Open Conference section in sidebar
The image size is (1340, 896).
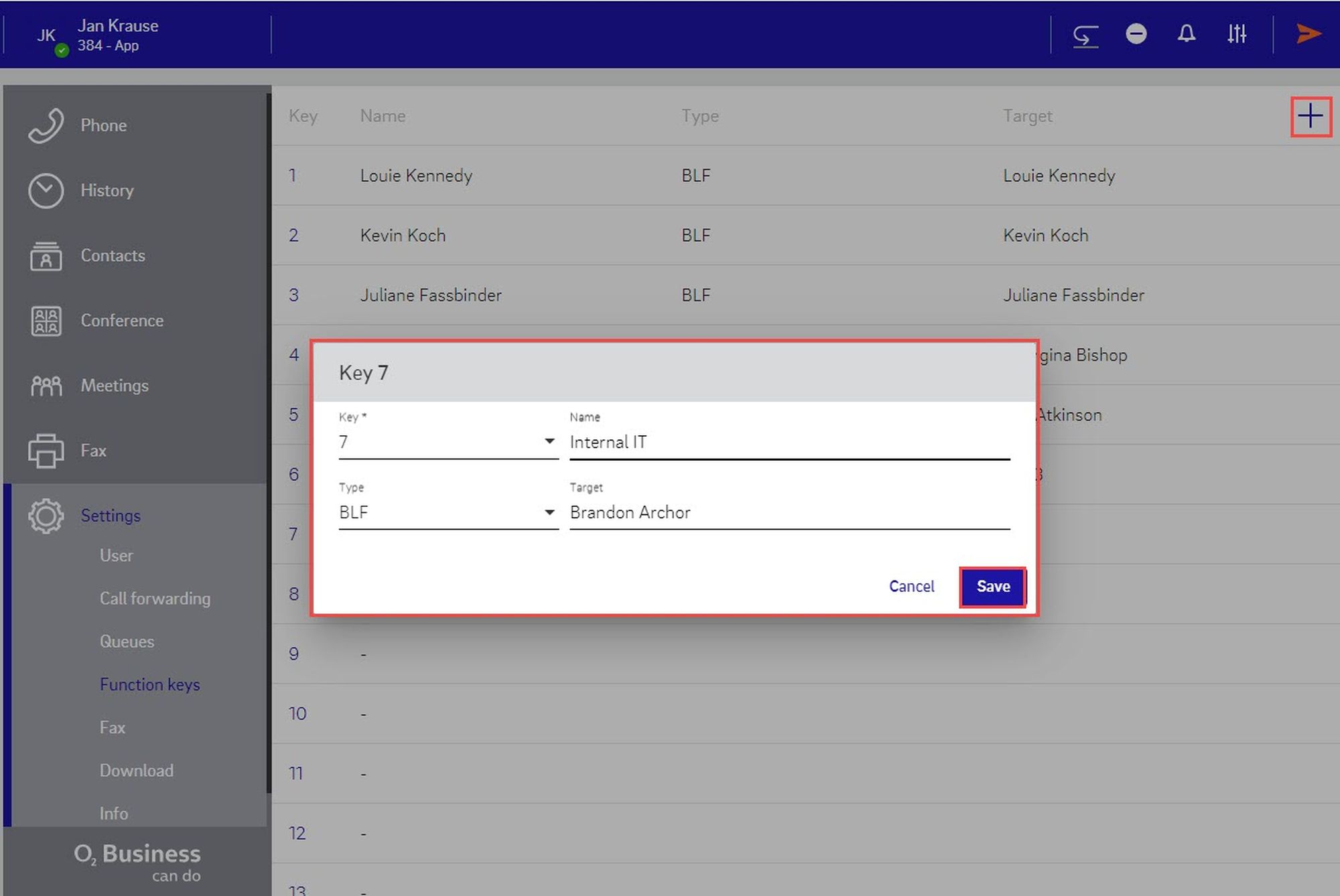[x=121, y=320]
